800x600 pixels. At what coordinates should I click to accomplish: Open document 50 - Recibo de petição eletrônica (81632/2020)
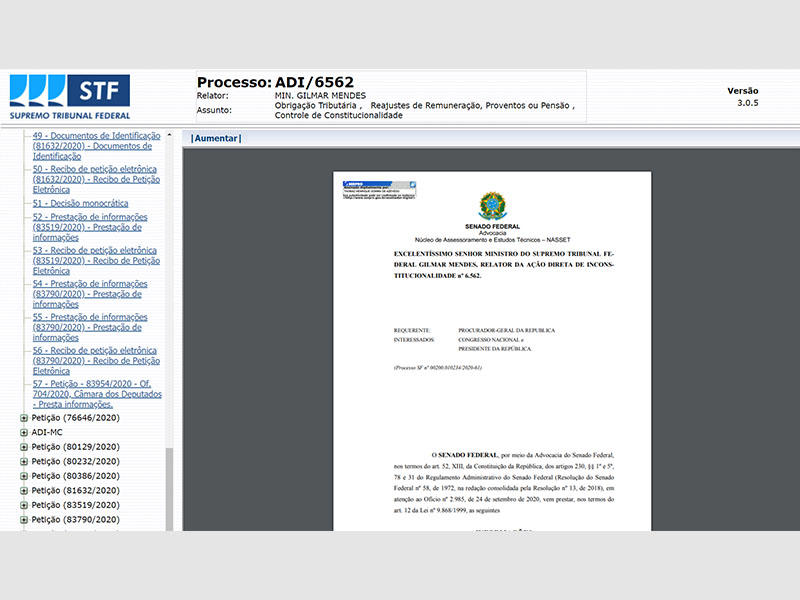click(x=96, y=179)
